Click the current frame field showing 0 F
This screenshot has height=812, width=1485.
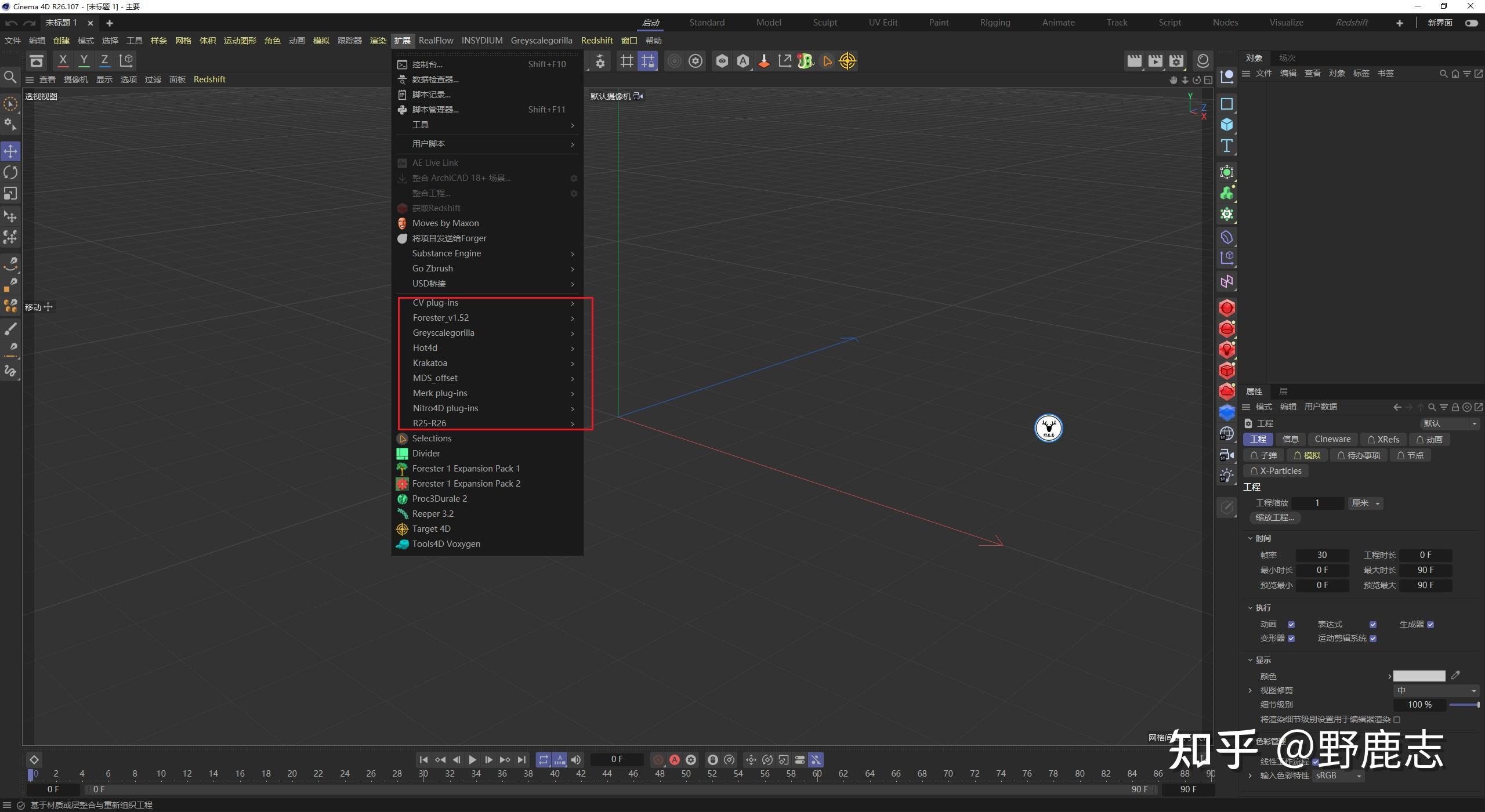click(x=617, y=759)
